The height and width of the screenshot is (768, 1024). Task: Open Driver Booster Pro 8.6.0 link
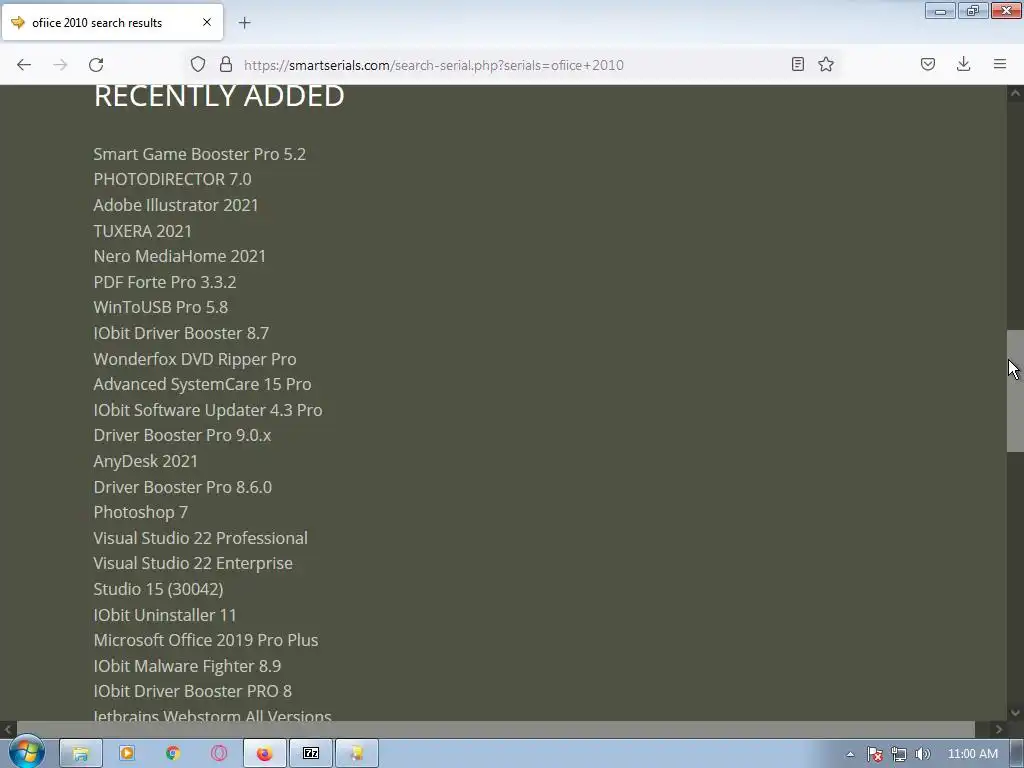pos(182,487)
